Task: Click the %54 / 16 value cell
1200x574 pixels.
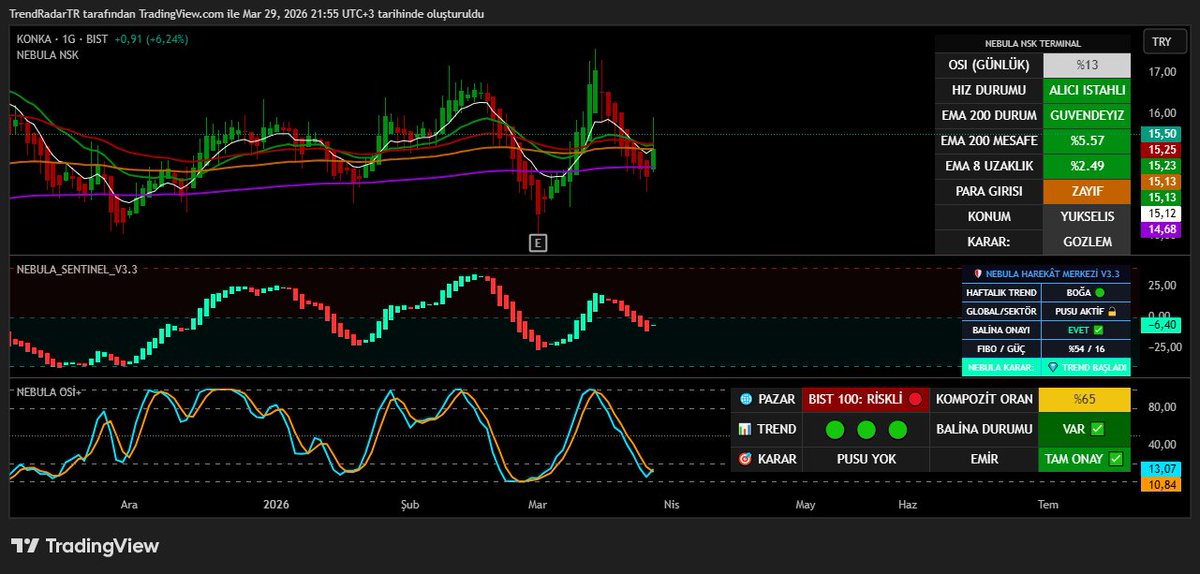Action: [1085, 348]
